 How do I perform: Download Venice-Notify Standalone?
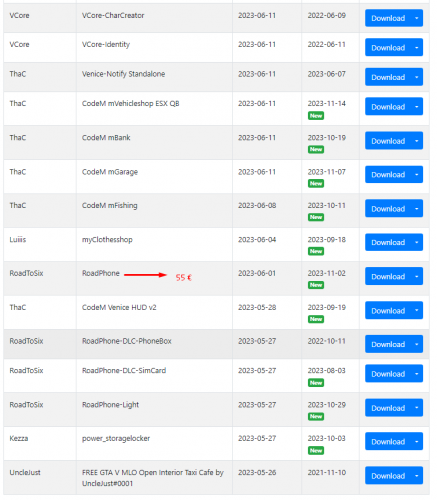(x=388, y=77)
